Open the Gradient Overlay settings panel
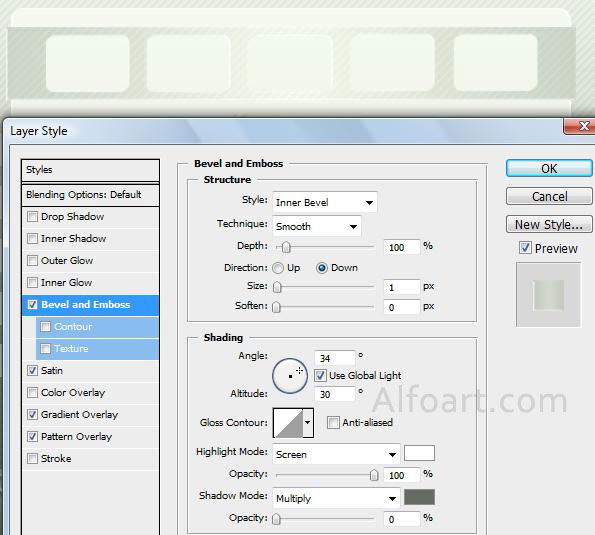Screen dimensions: 595x535 point(79,415)
